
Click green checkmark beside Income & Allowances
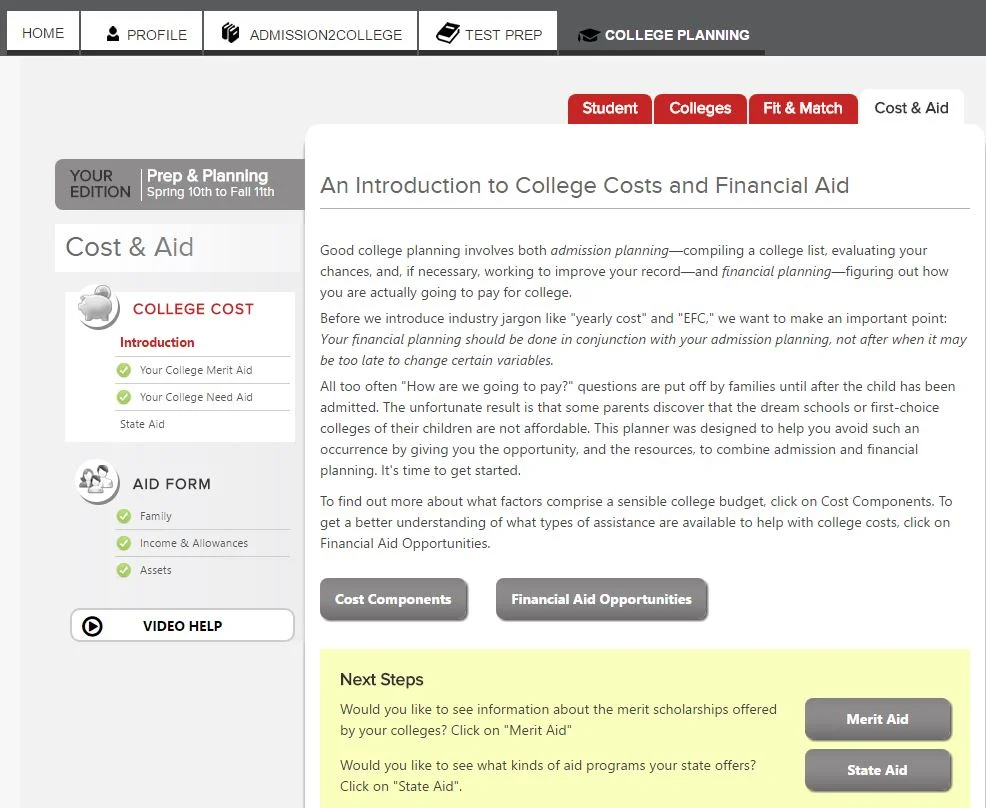click(124, 543)
